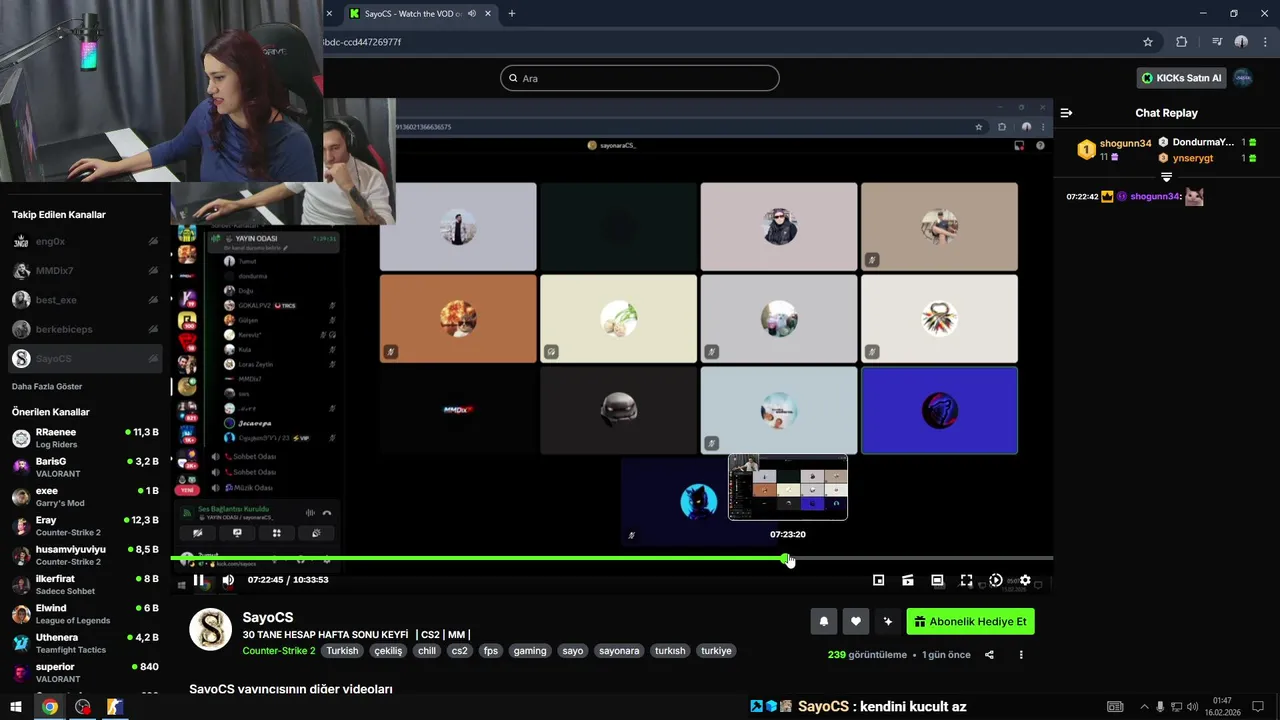Open recommended channel ilkerfirat
Viewport: 1280px width, 720px height.
pos(85,585)
